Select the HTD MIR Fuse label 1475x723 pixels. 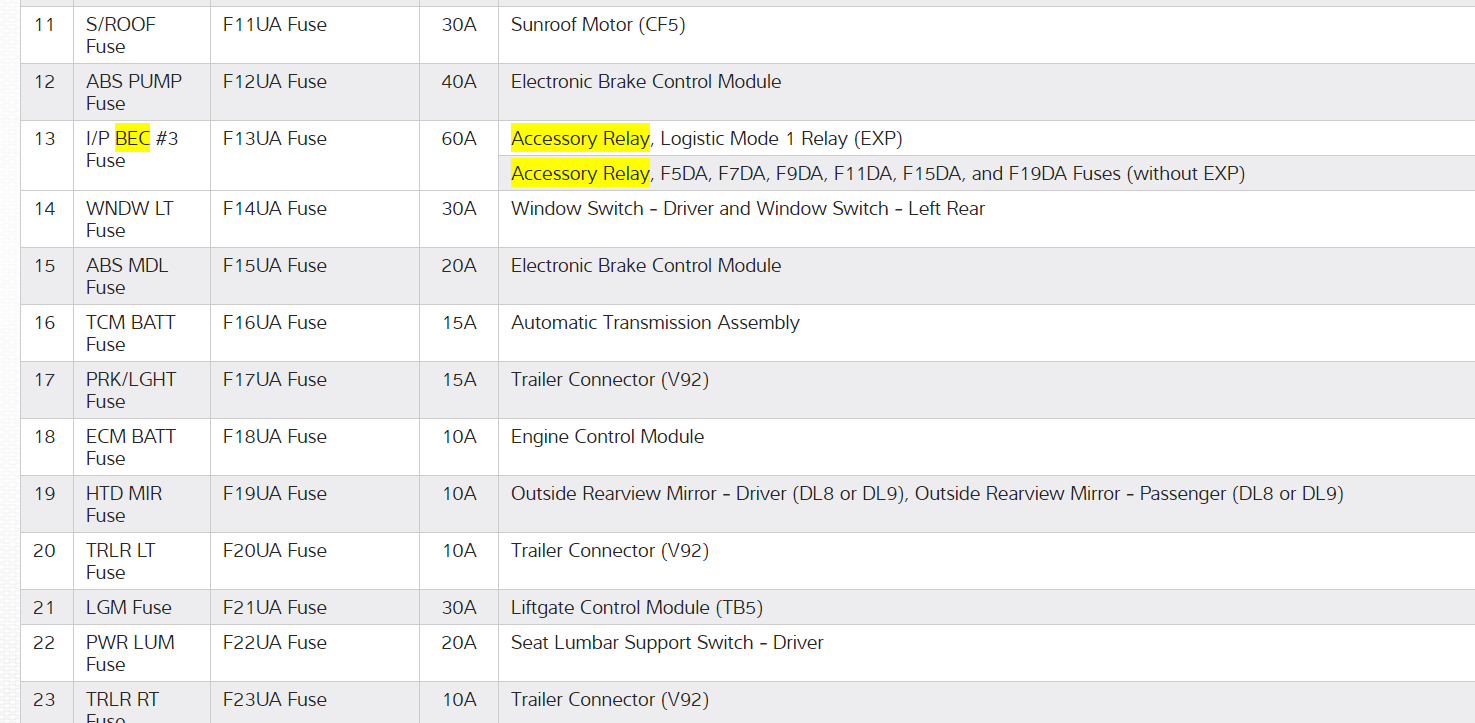(124, 504)
